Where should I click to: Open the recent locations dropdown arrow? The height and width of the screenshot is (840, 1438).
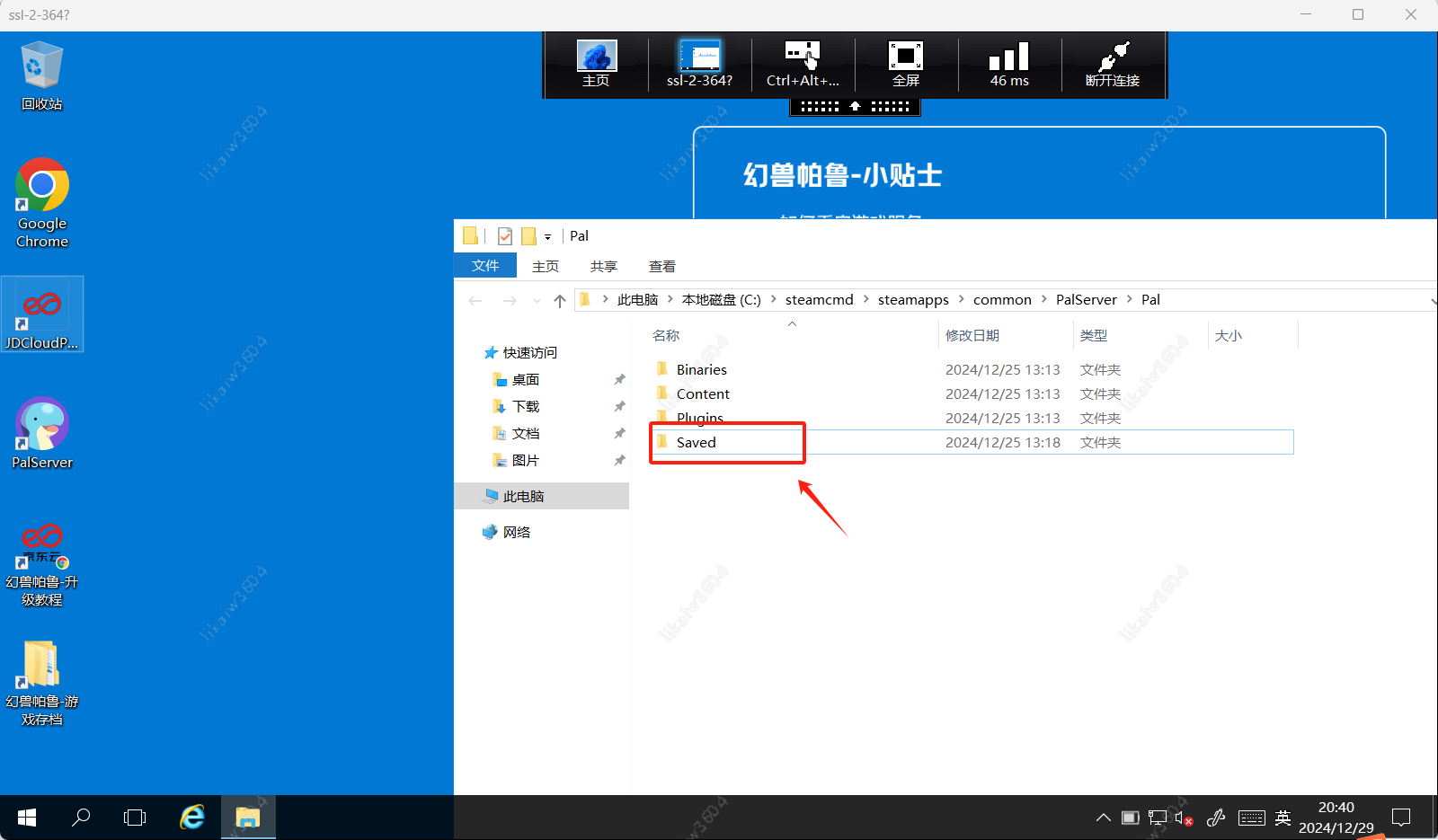pos(537,301)
